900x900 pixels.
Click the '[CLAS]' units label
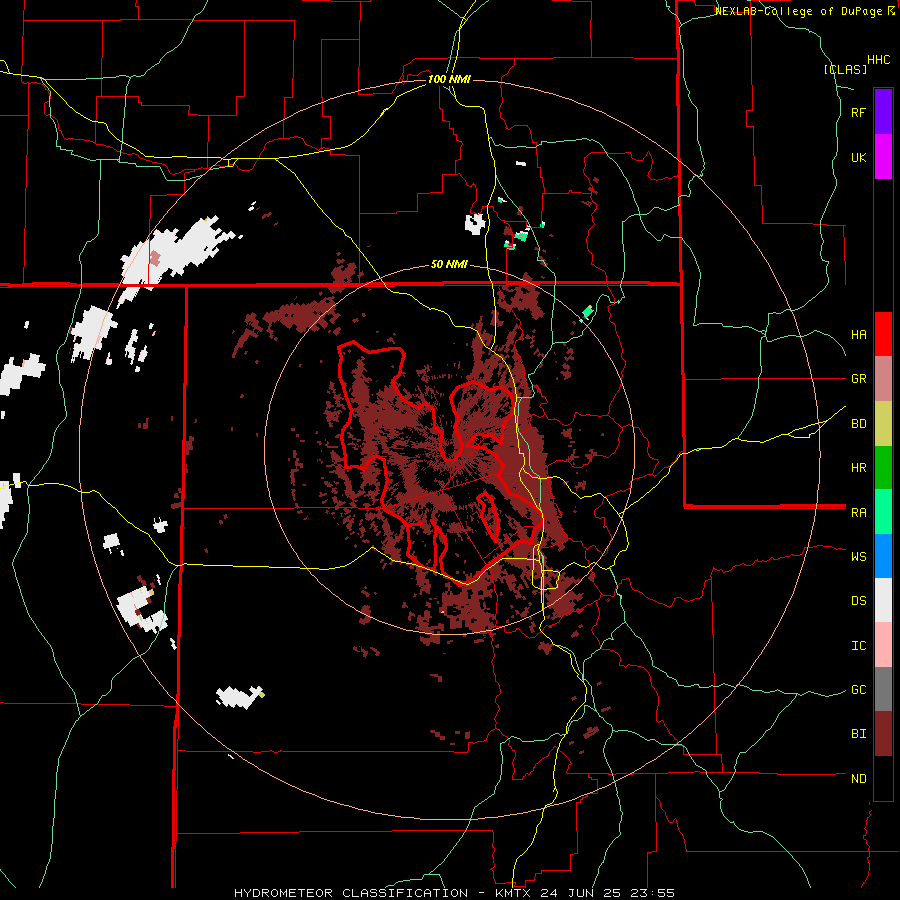click(x=845, y=69)
